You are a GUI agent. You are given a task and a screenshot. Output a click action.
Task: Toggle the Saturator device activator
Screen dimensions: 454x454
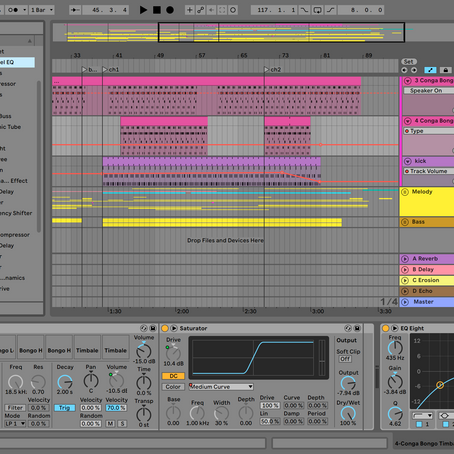tap(165, 328)
